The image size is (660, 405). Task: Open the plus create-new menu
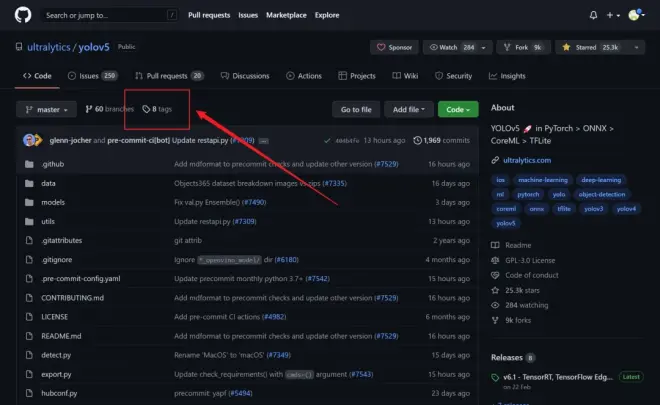click(x=613, y=15)
